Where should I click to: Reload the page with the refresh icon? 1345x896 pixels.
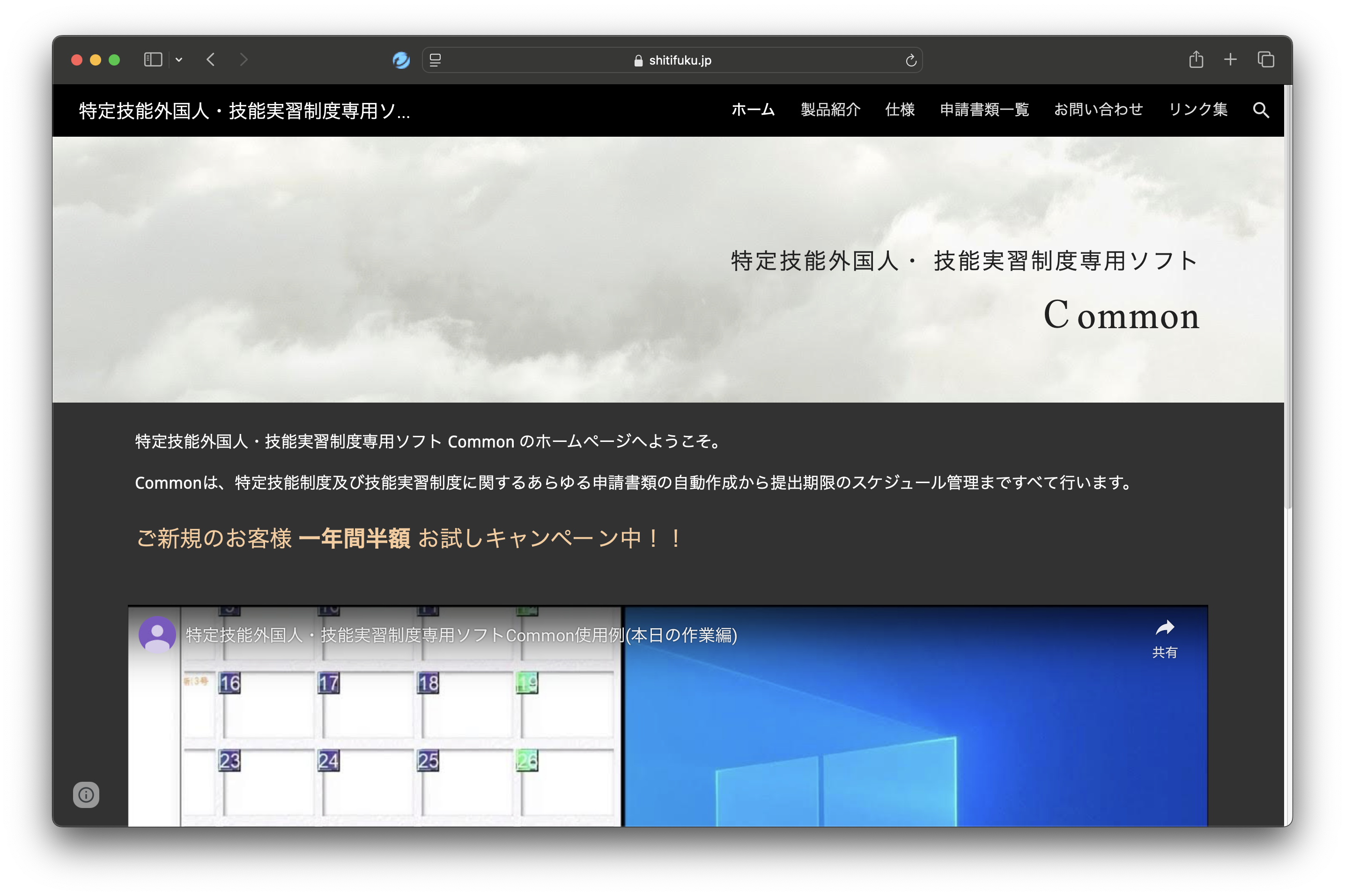910,60
